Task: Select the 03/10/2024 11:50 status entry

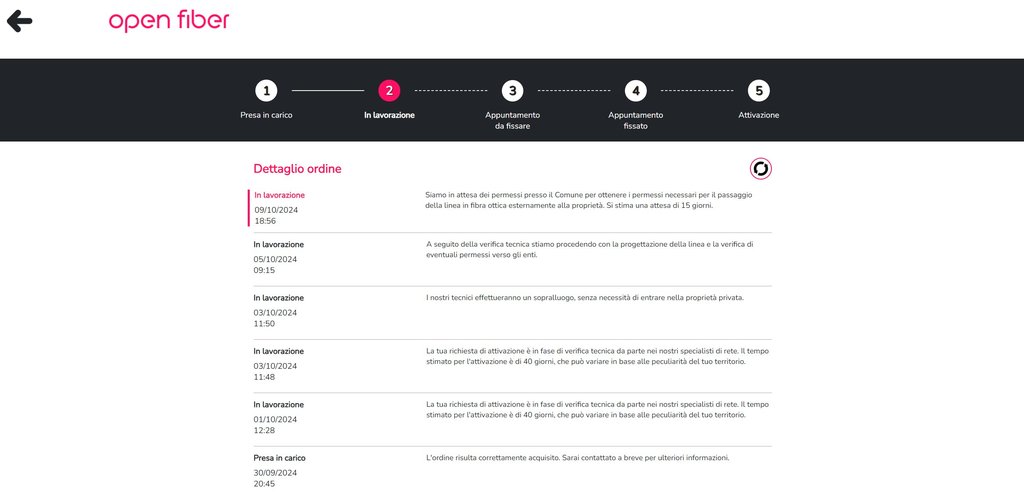Action: click(513, 311)
